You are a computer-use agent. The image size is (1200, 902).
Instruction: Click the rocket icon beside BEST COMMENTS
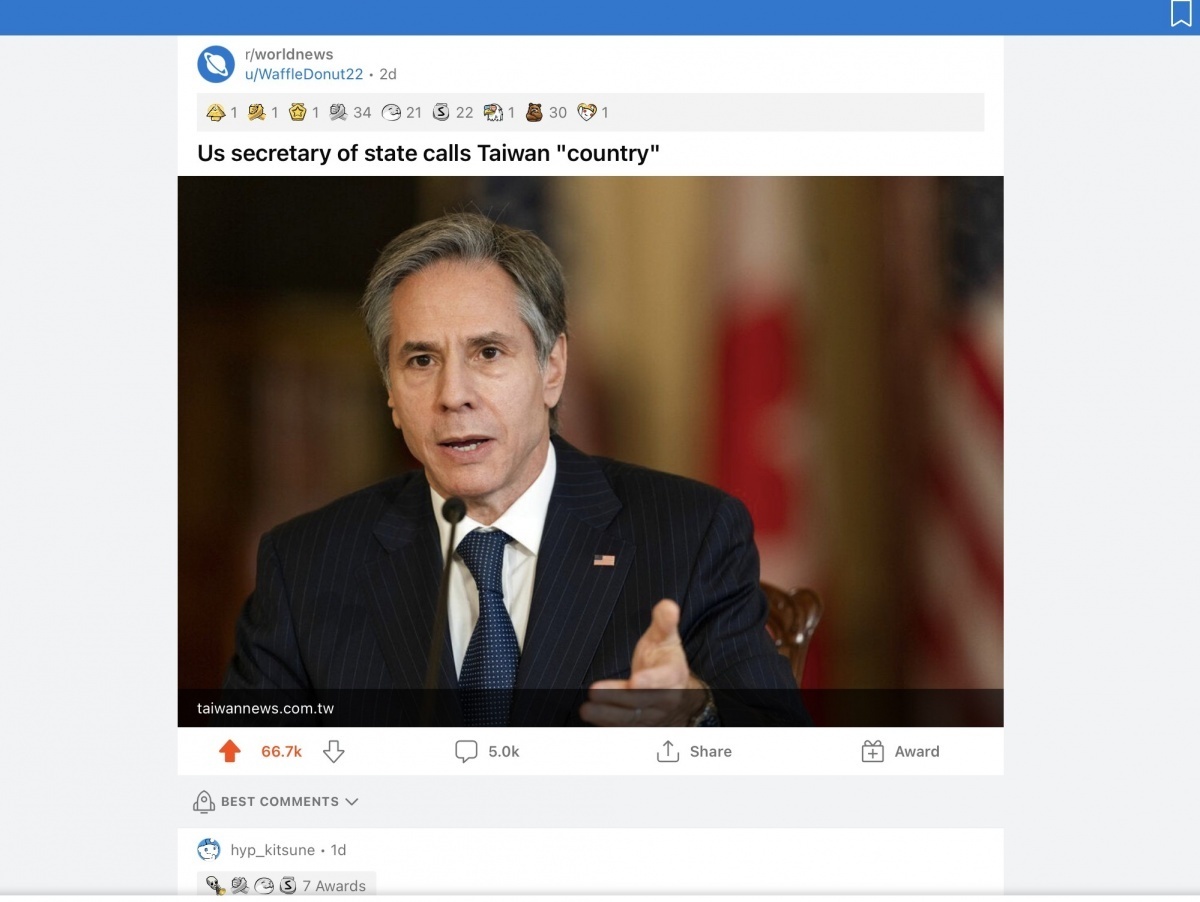[204, 801]
